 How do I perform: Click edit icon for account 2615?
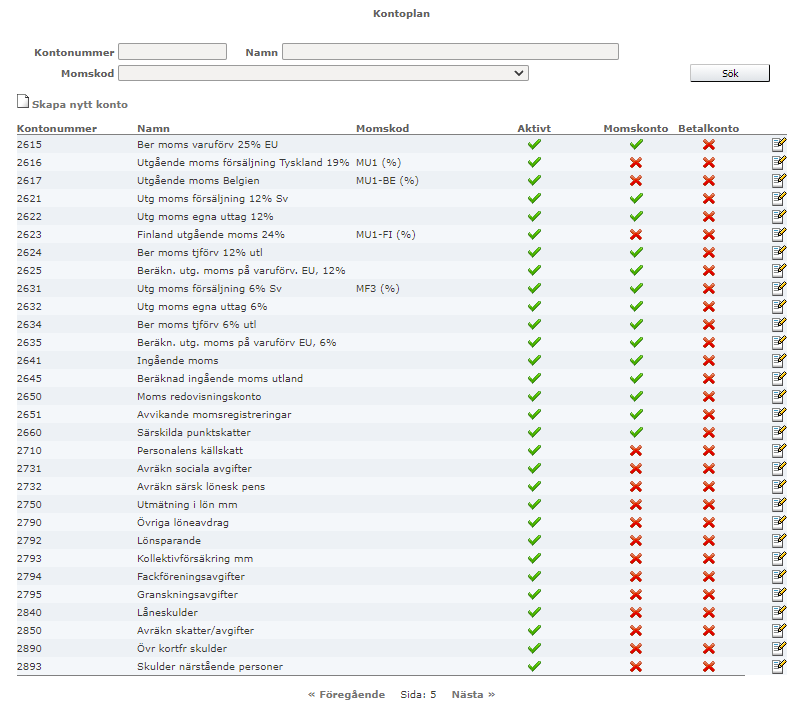point(778,144)
